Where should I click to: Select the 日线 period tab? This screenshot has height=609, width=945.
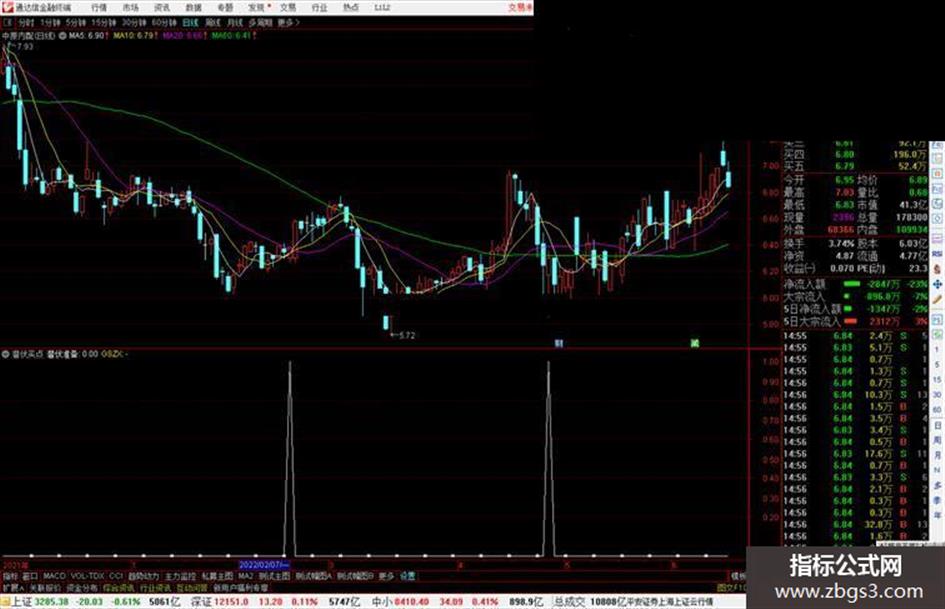tap(190, 23)
